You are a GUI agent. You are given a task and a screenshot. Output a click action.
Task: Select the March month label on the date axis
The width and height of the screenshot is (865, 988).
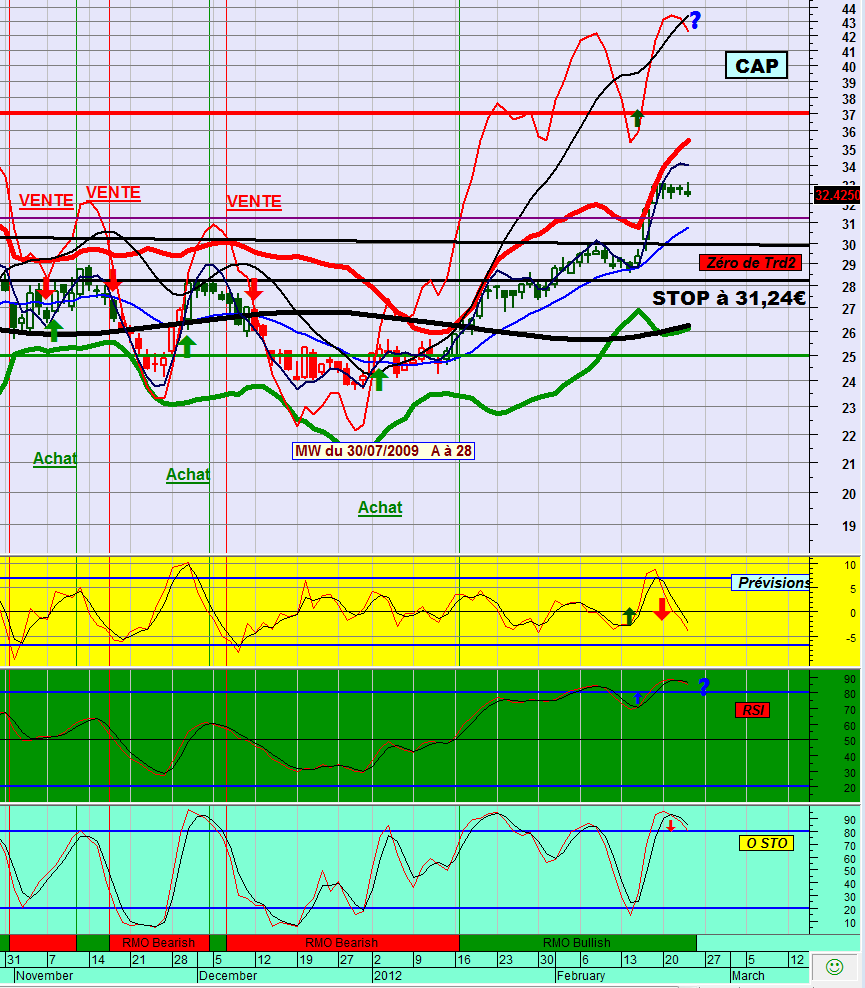(x=748, y=975)
